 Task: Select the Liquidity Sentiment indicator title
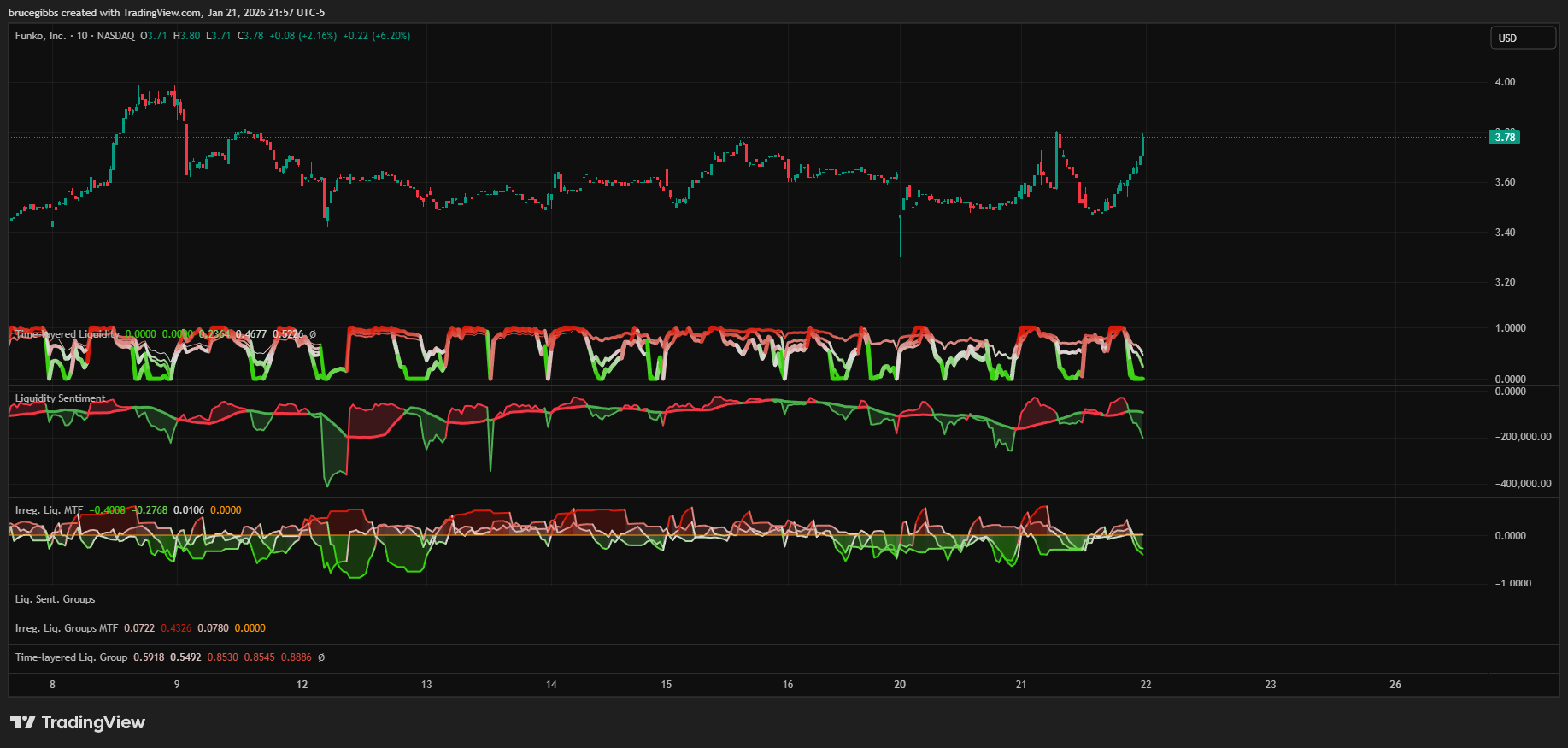pyautogui.click(x=60, y=398)
